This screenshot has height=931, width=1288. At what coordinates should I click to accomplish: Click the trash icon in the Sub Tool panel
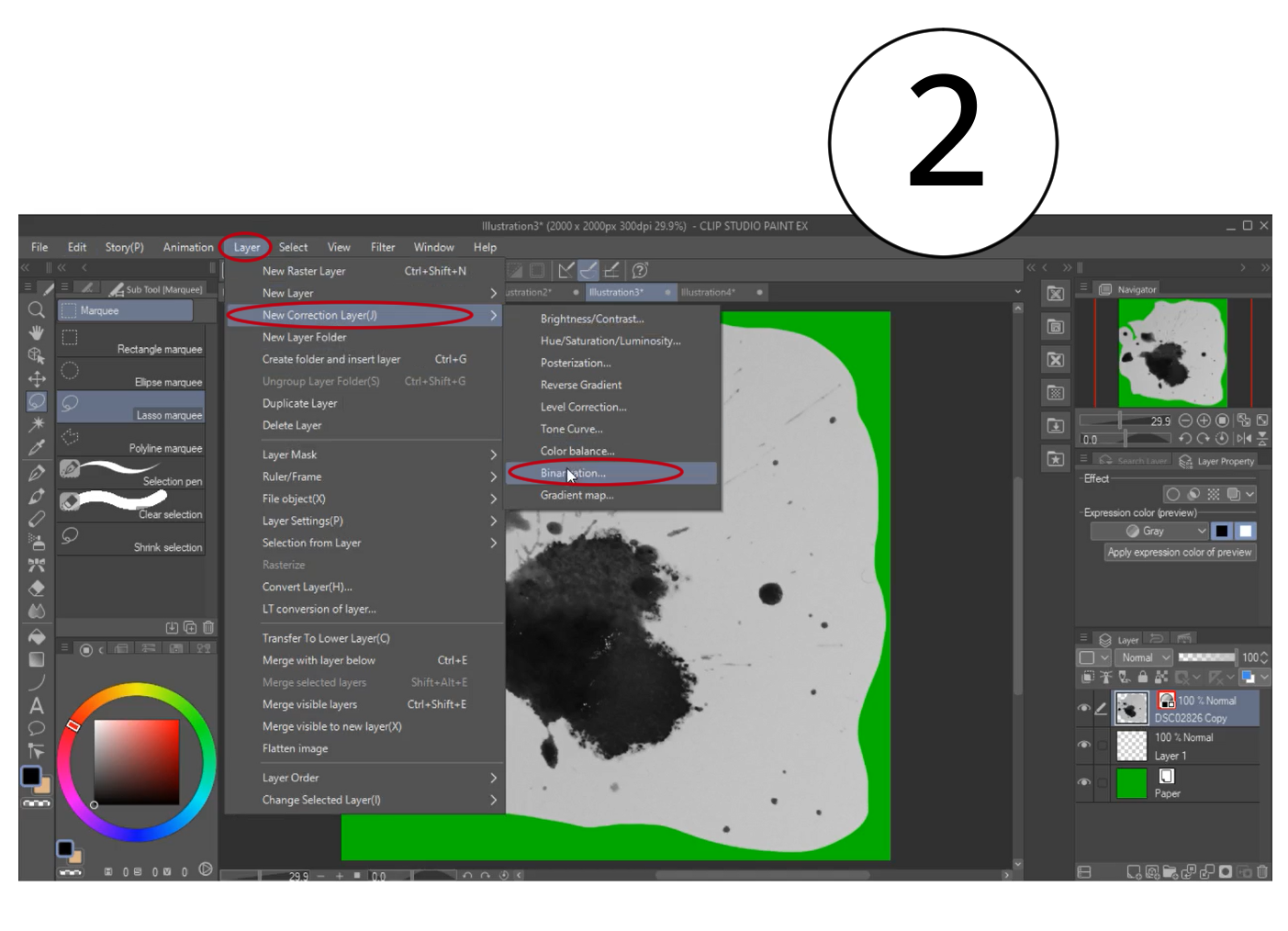[x=209, y=627]
